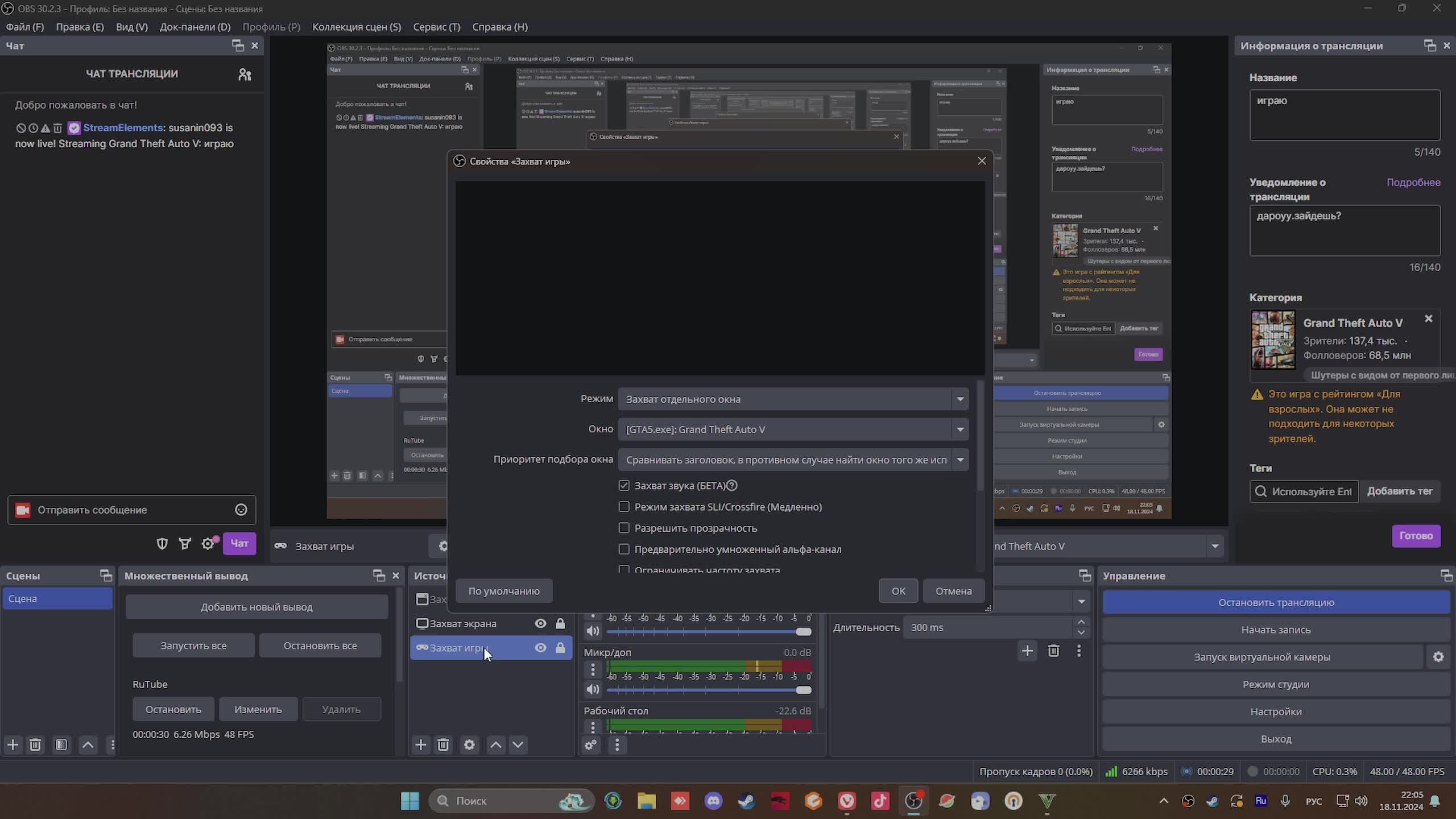Click the add source plus icon

coord(420,744)
